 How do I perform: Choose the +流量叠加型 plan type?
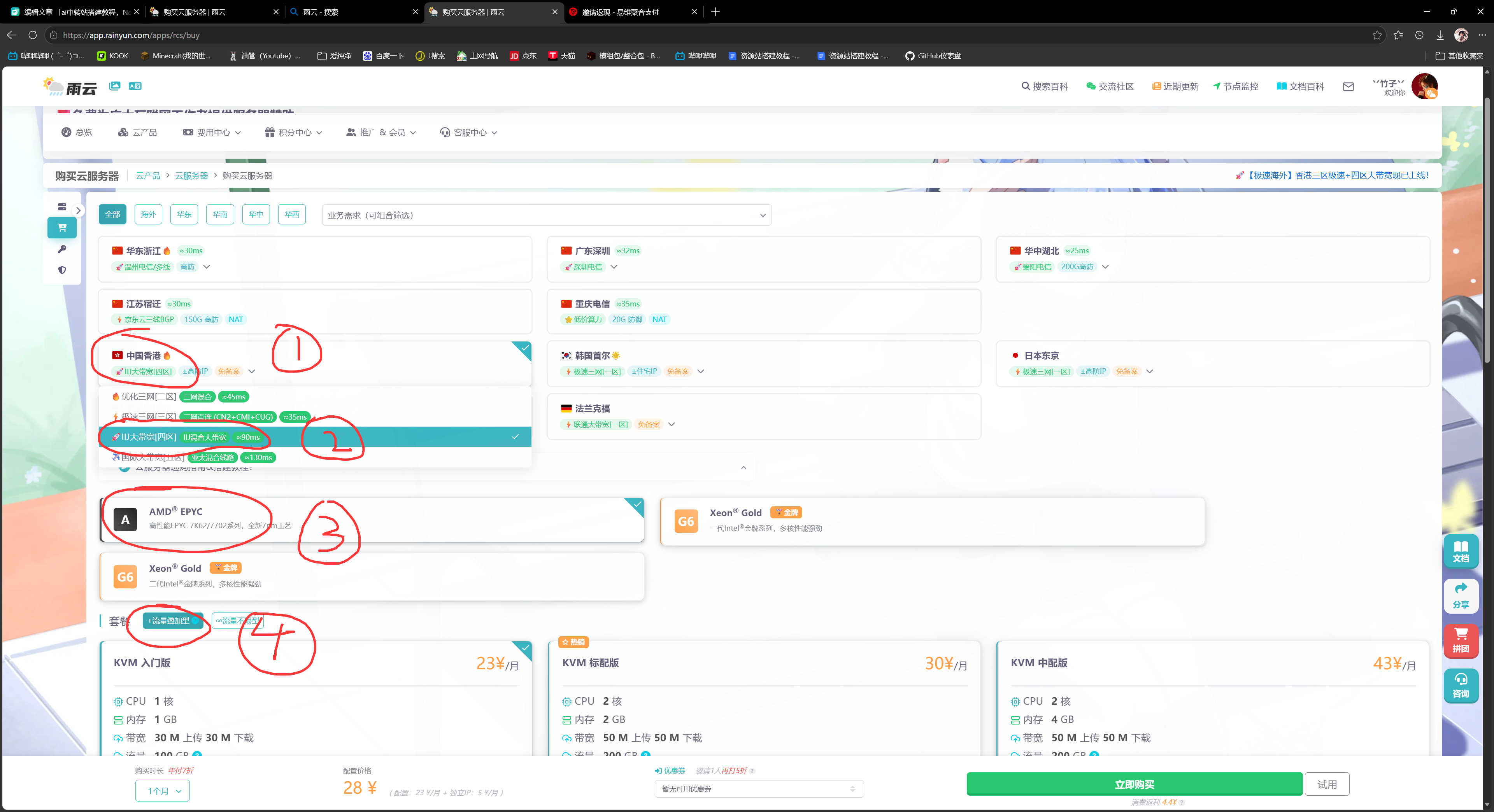point(173,621)
